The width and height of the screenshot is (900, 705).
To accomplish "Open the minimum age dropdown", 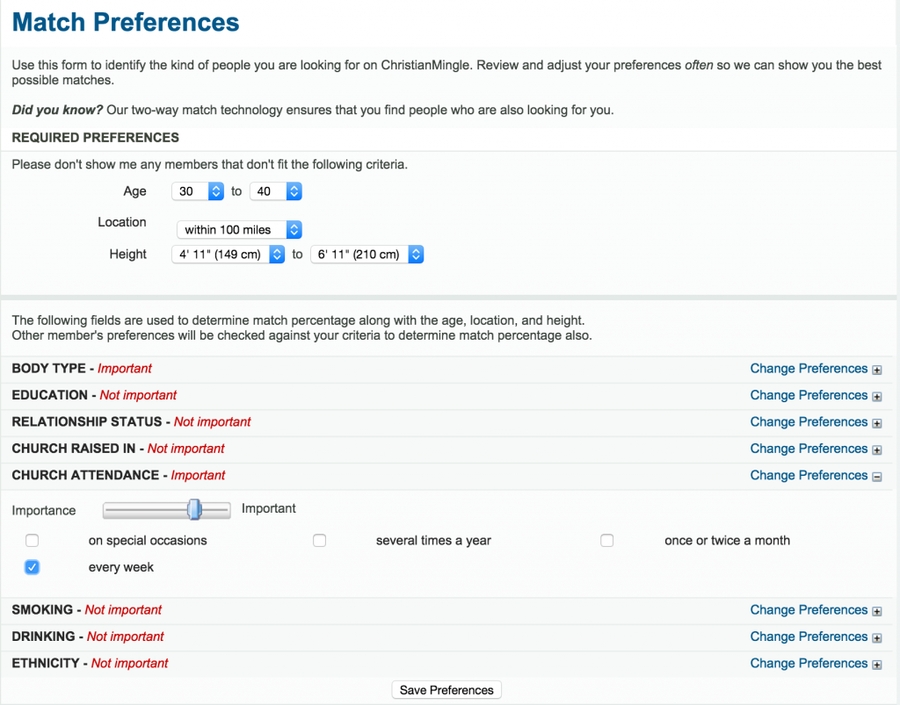I will tap(198, 191).
